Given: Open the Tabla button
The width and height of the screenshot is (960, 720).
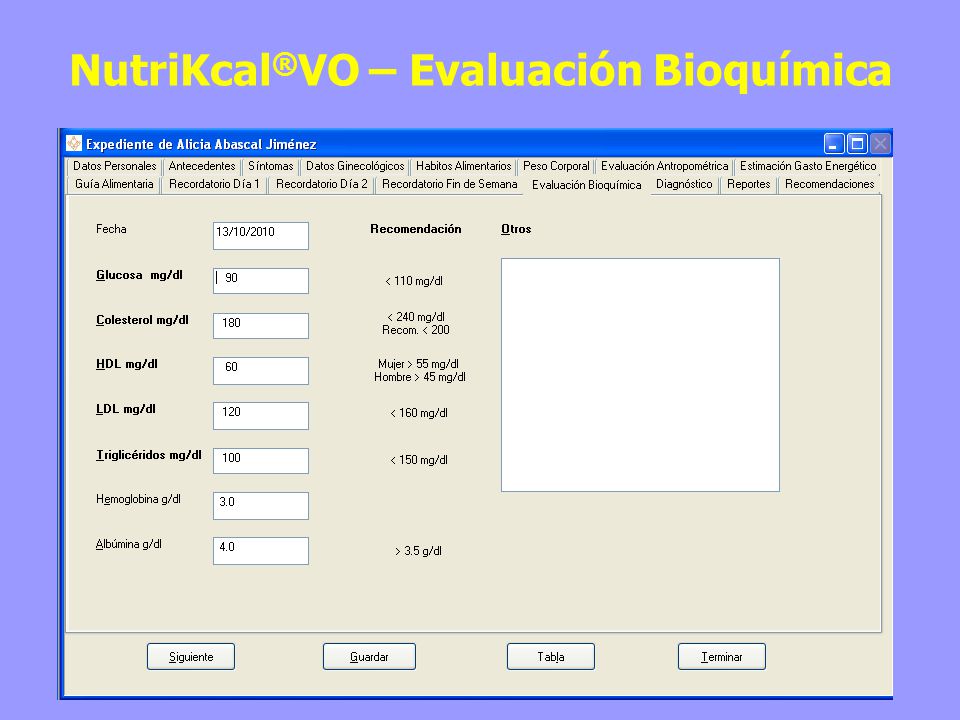Looking at the screenshot, I should pyautogui.click(x=550, y=656).
